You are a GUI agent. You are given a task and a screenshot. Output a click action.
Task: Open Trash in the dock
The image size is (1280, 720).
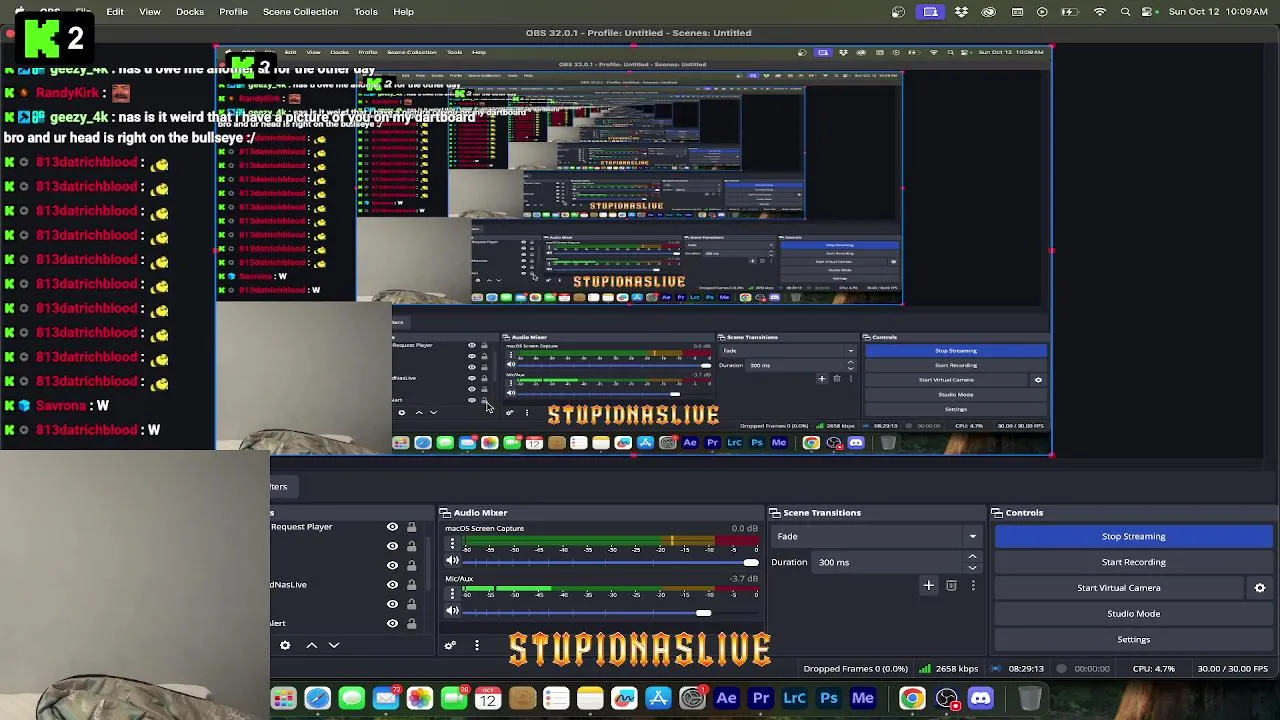[x=1030, y=699]
